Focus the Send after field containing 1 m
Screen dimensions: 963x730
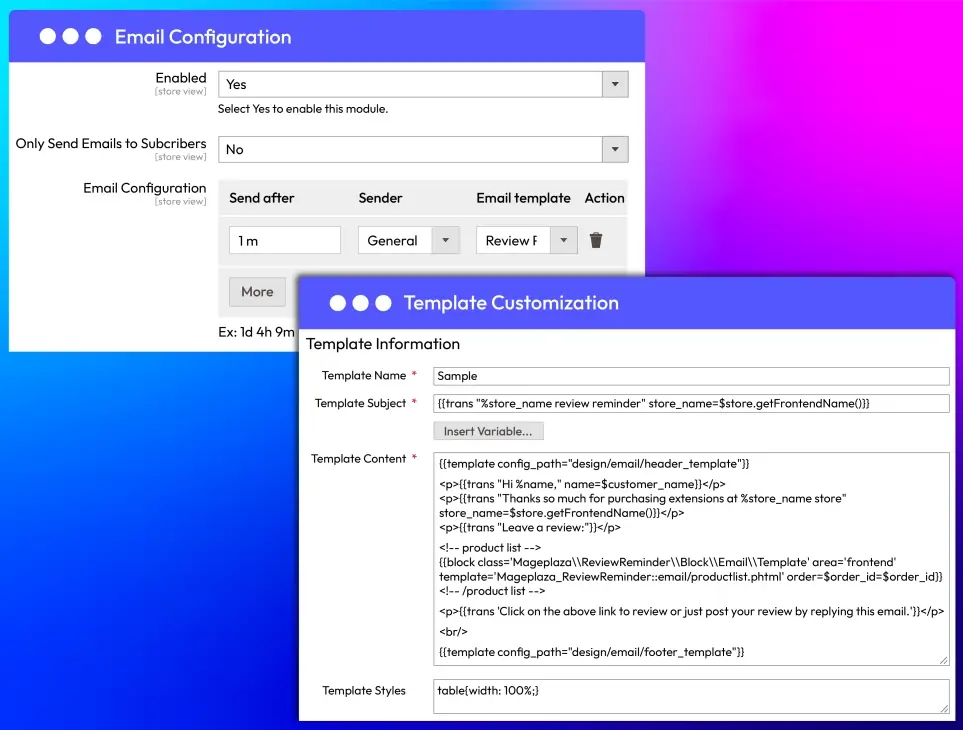click(285, 240)
